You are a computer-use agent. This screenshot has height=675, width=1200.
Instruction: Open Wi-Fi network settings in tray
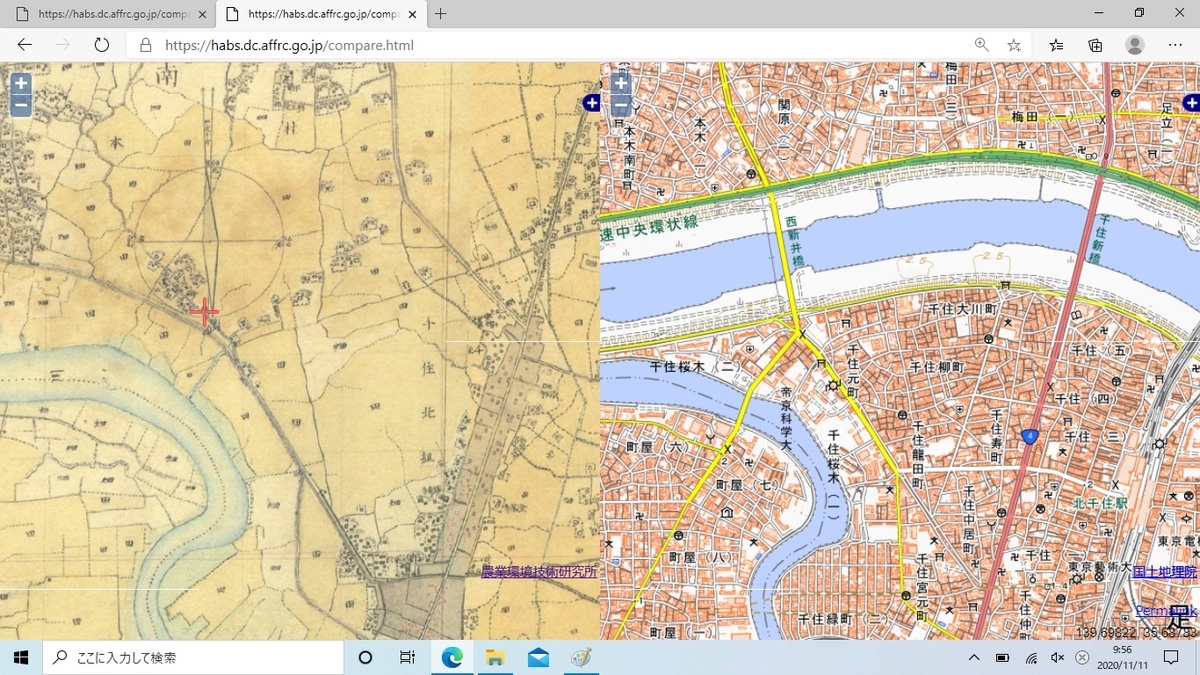click(1031, 657)
